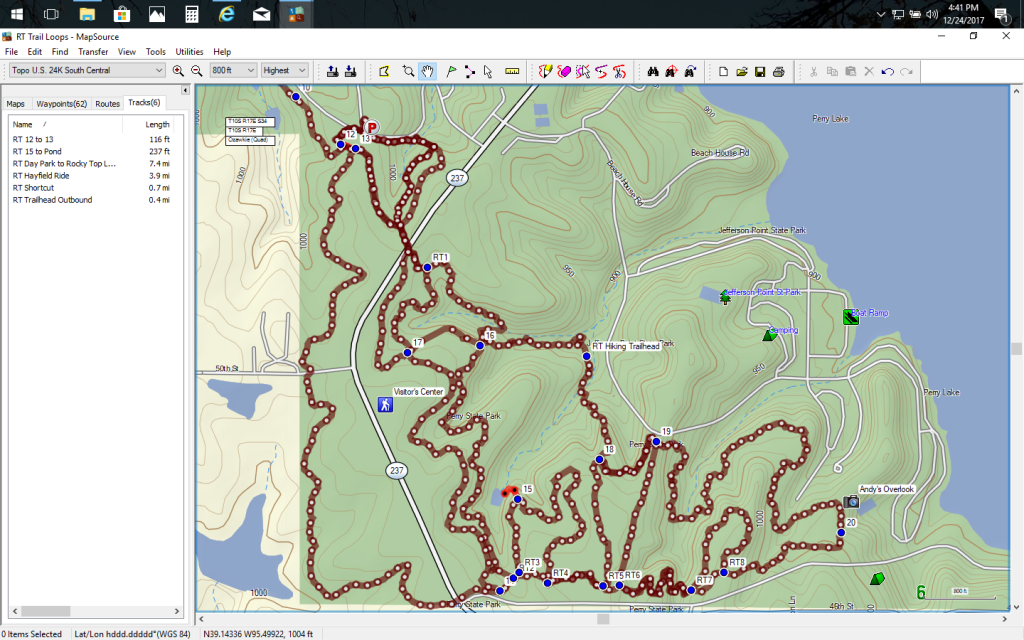Open File Explorer from the taskbar
The width and height of the screenshot is (1024, 640).
pyautogui.click(x=87, y=14)
